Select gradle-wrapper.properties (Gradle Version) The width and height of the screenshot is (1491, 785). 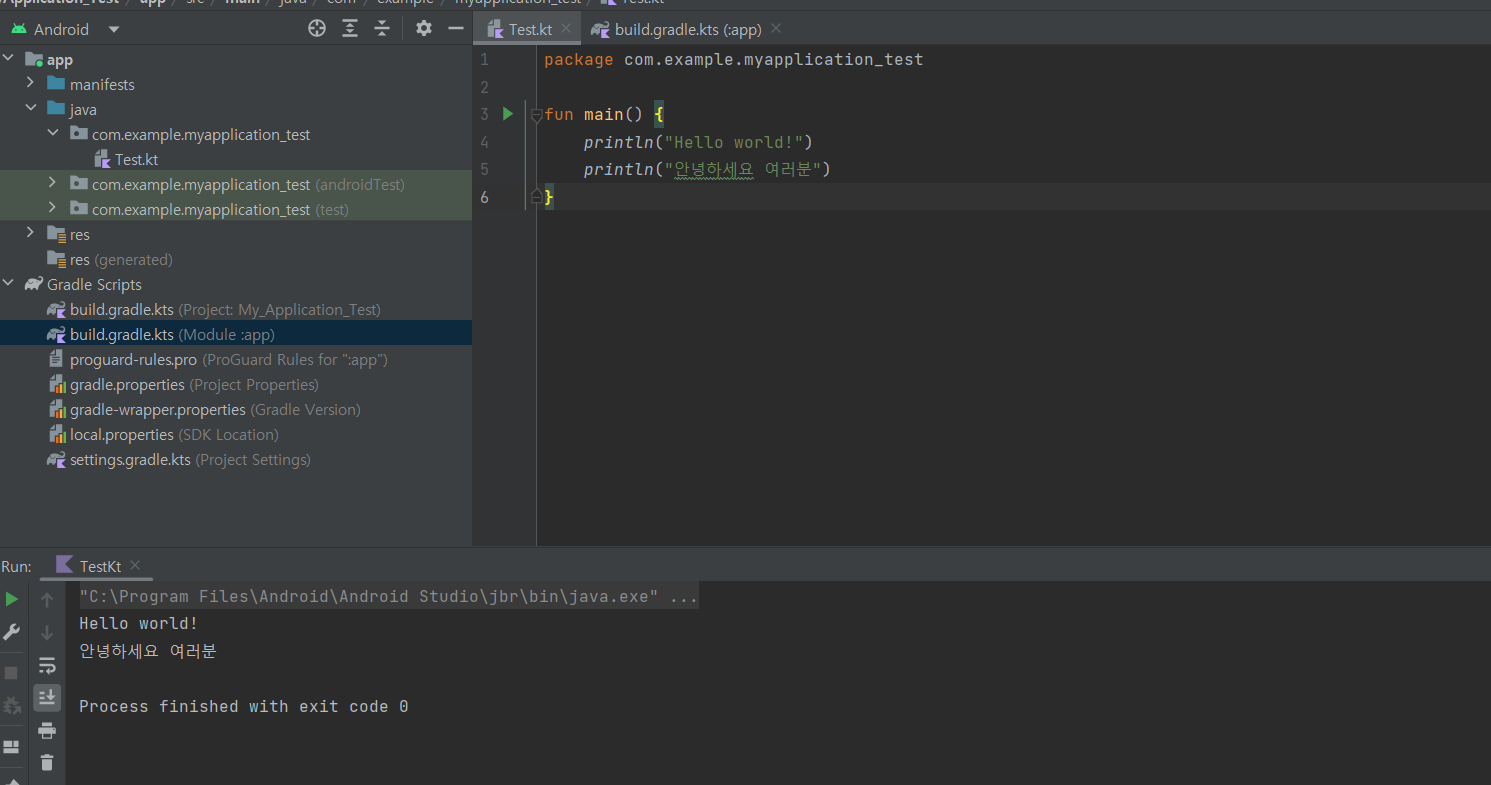point(204,409)
